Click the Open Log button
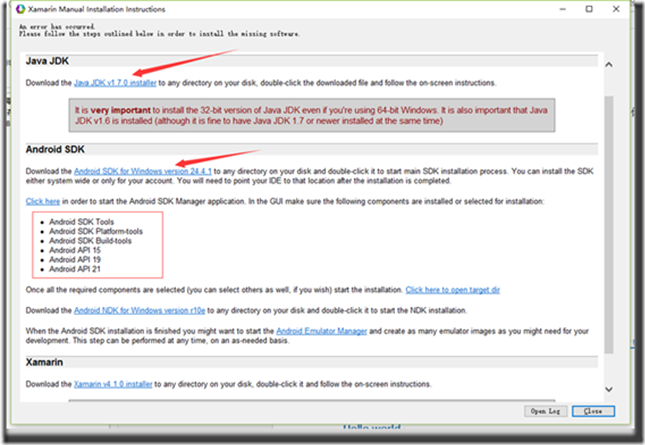Screen dimensions: 645x445 pos(545,411)
